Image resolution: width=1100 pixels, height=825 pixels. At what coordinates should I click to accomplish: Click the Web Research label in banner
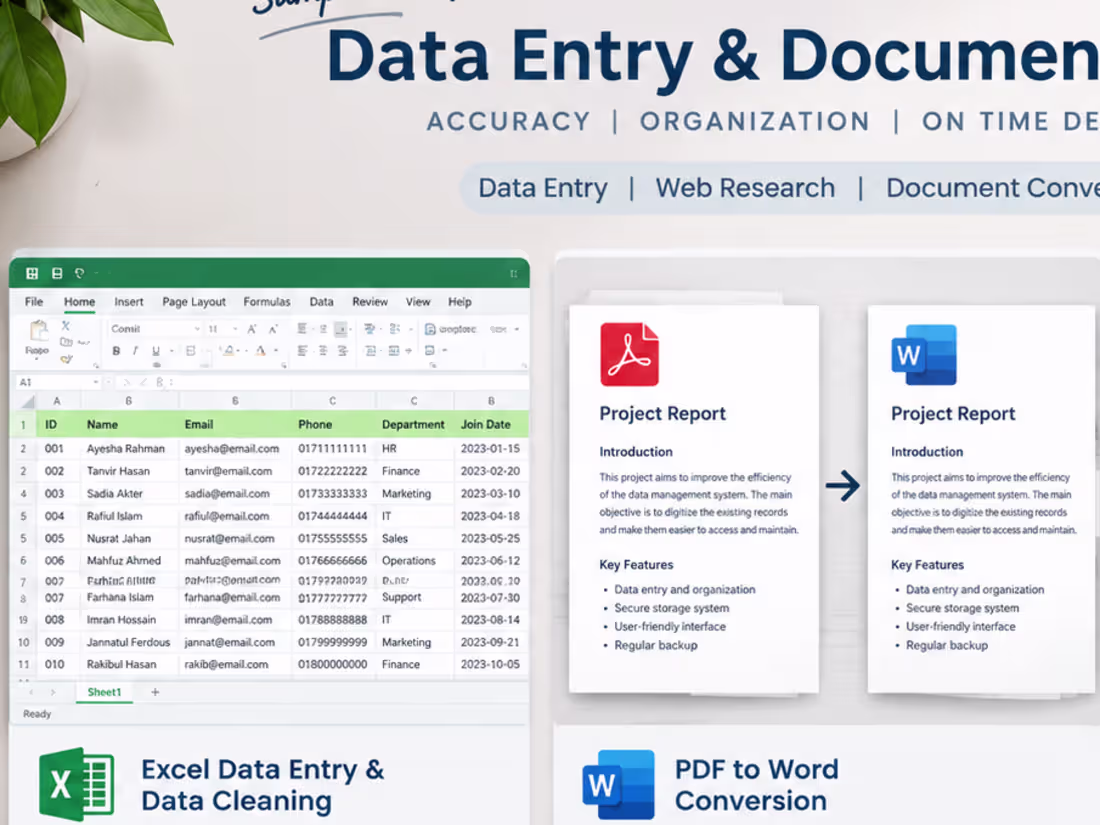click(745, 188)
